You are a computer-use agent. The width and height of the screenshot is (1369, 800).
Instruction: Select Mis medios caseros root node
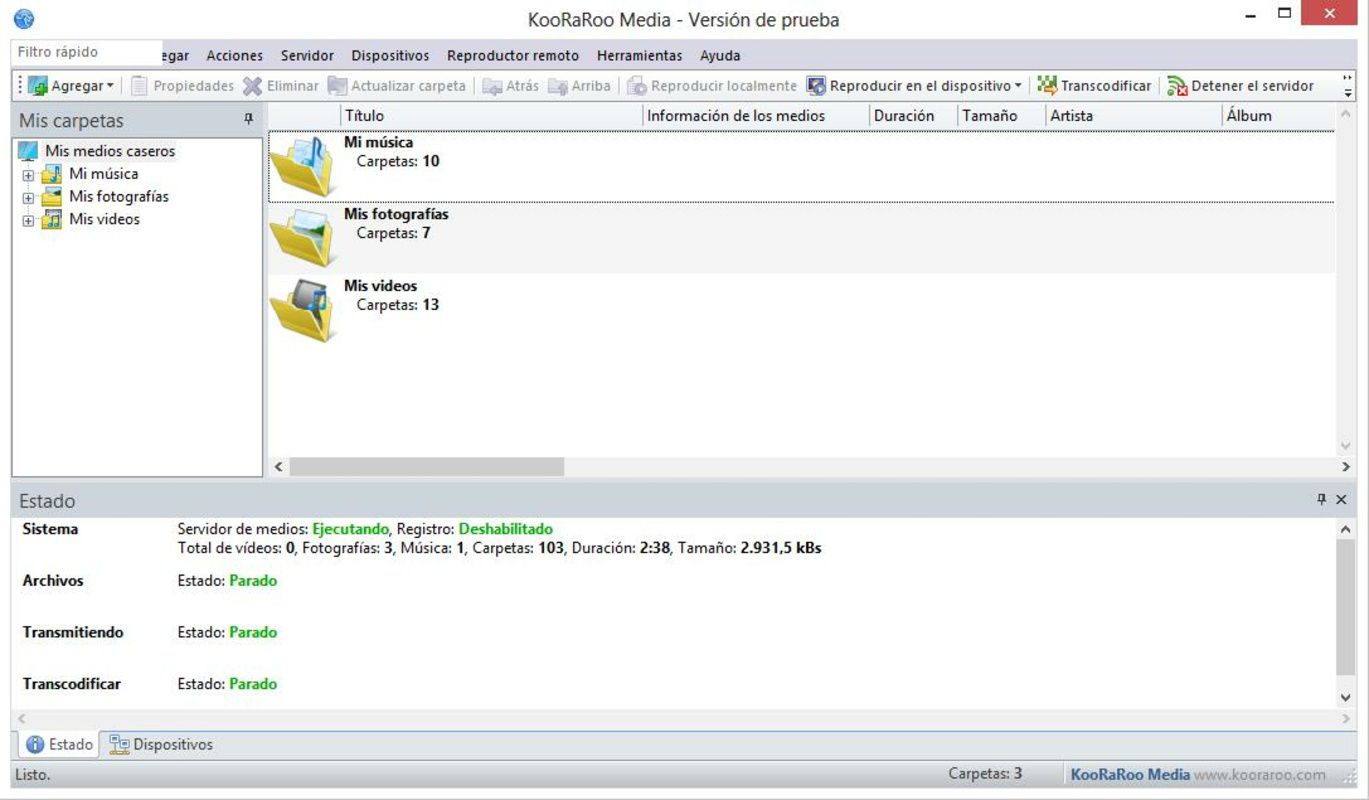pyautogui.click(x=110, y=151)
